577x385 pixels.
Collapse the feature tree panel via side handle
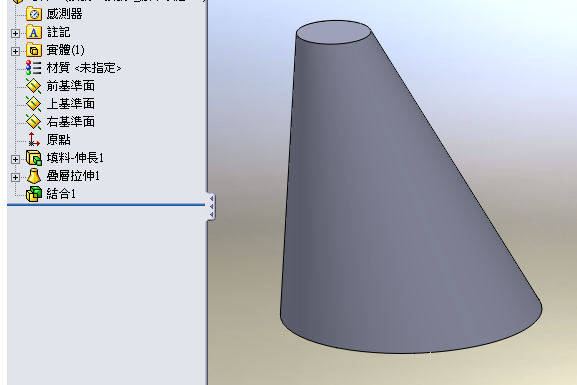coord(211,206)
